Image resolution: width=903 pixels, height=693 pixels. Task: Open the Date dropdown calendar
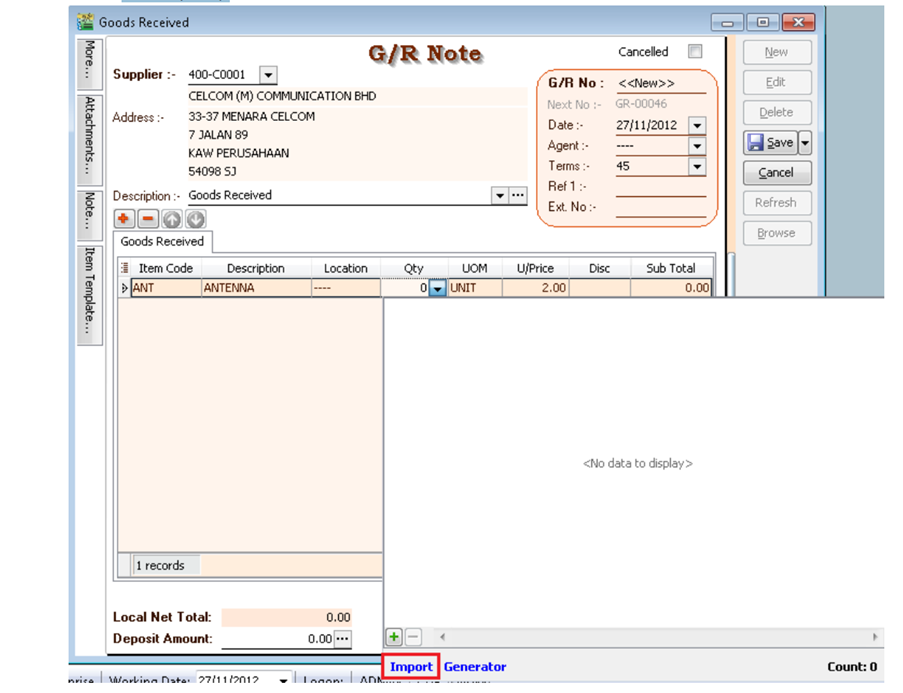point(697,126)
